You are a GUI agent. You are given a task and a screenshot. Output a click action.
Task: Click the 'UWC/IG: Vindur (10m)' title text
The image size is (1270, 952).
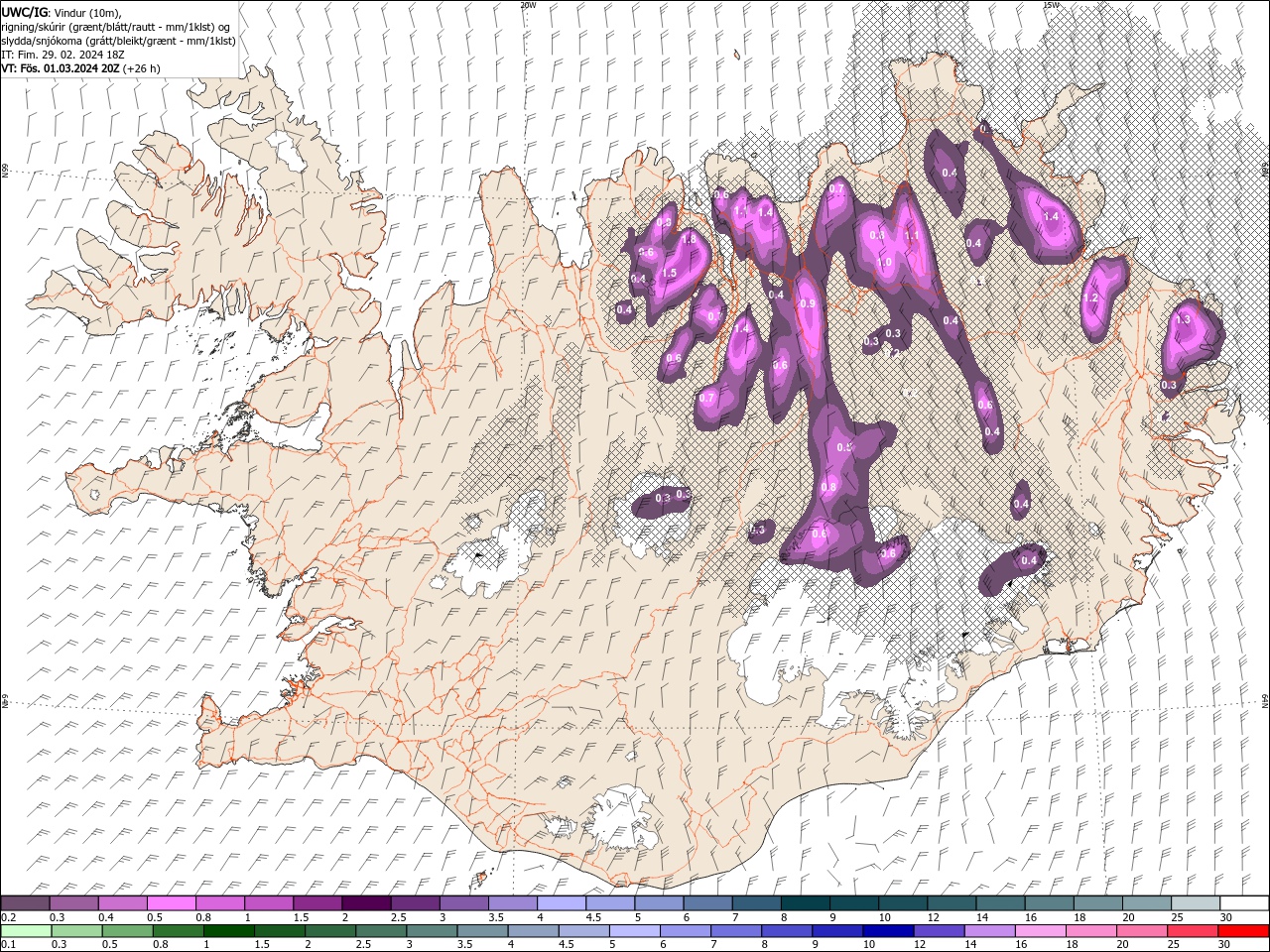(61, 12)
